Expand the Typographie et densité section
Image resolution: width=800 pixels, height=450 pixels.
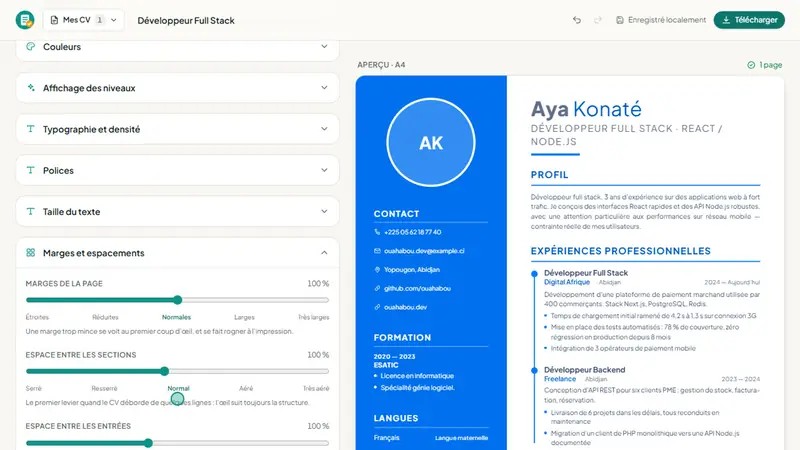[178, 129]
